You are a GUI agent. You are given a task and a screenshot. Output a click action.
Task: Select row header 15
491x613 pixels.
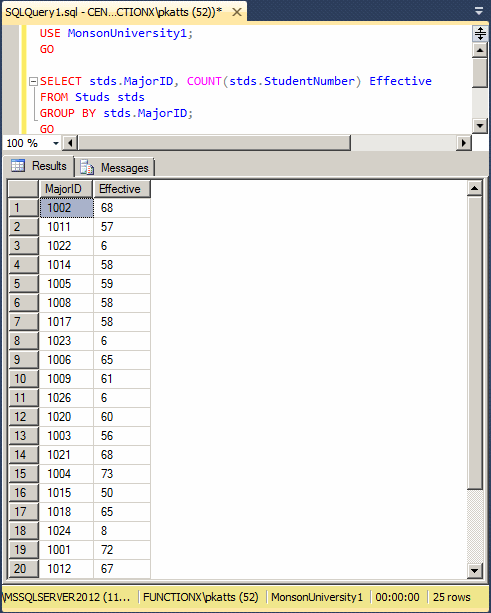[x=23, y=473]
